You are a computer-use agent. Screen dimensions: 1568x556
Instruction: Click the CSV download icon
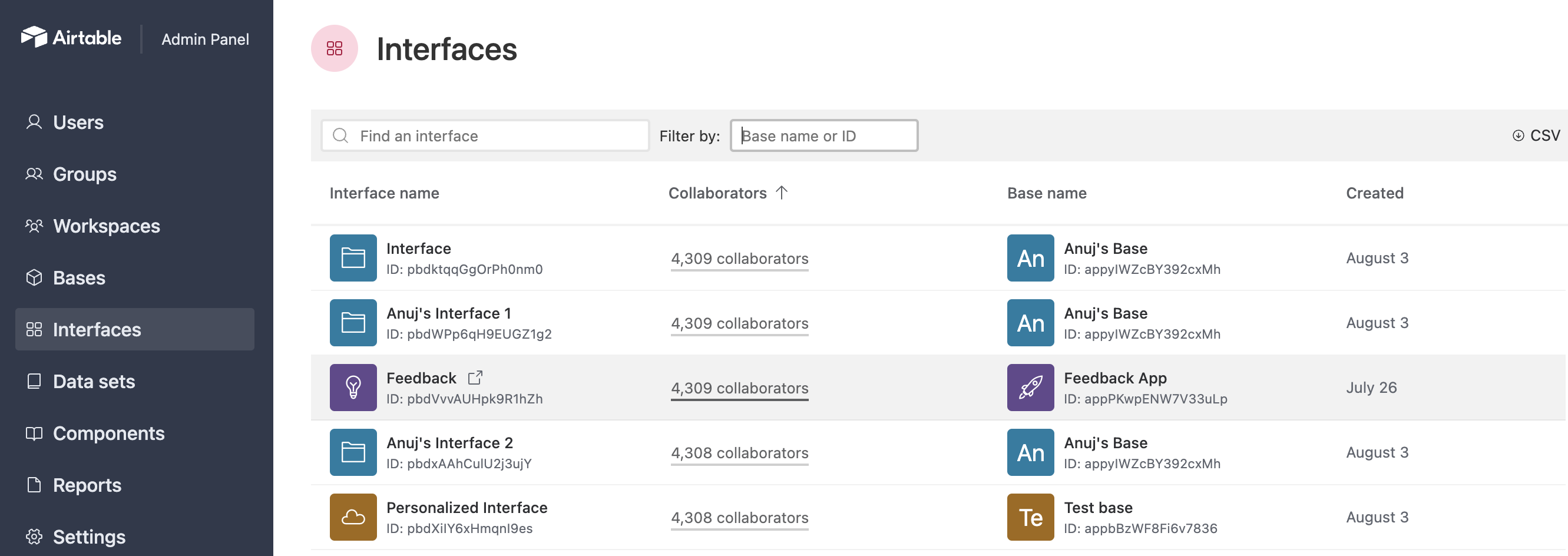click(1518, 135)
